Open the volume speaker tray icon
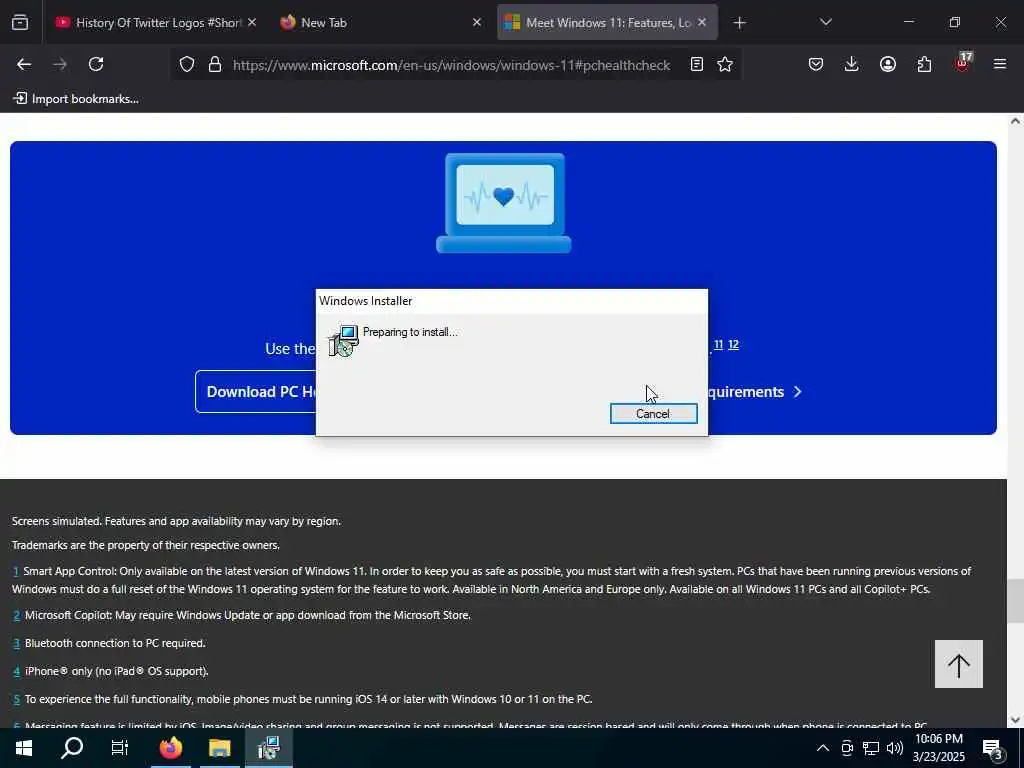The image size is (1024, 768). click(895, 748)
